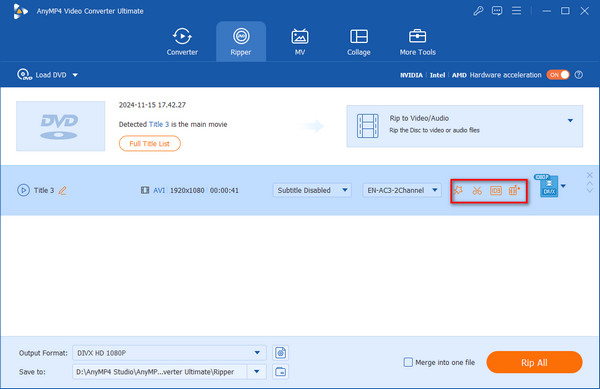Click the enhance video icon
600x389 pixels.
pos(514,190)
